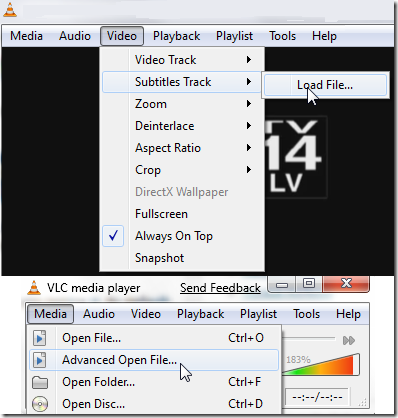Toggle the Always On Top checkmark
398x418 pixels.
coord(113,236)
